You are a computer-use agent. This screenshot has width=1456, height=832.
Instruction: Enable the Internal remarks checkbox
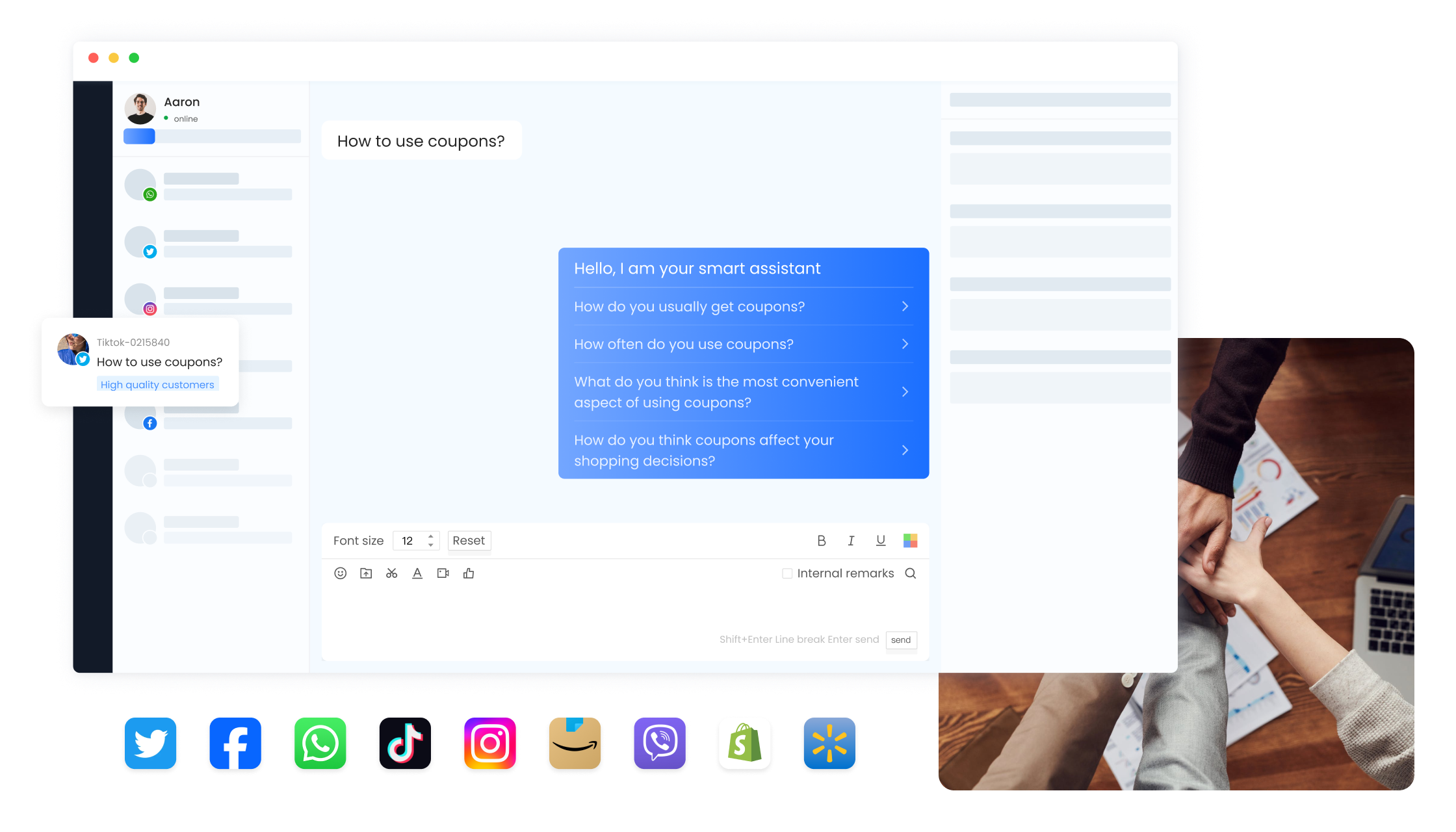point(787,573)
